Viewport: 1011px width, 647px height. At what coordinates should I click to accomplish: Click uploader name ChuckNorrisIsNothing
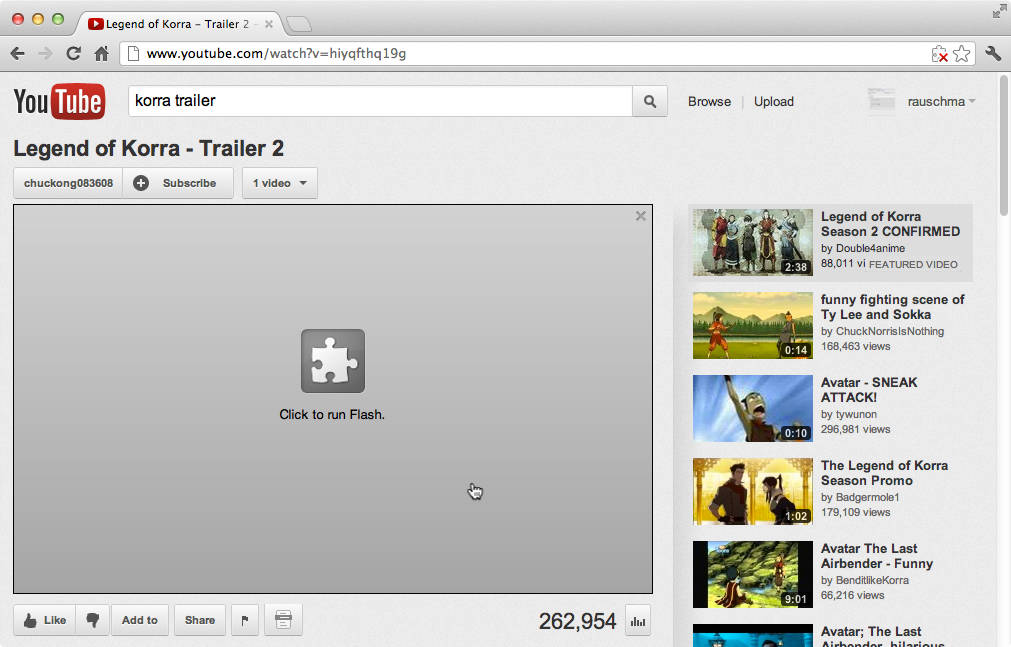[890, 331]
